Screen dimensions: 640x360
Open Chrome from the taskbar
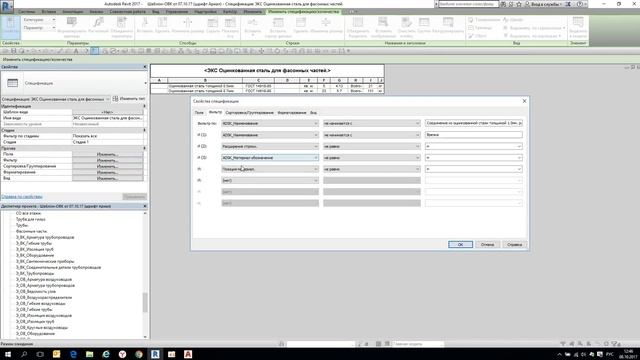click(x=139, y=354)
